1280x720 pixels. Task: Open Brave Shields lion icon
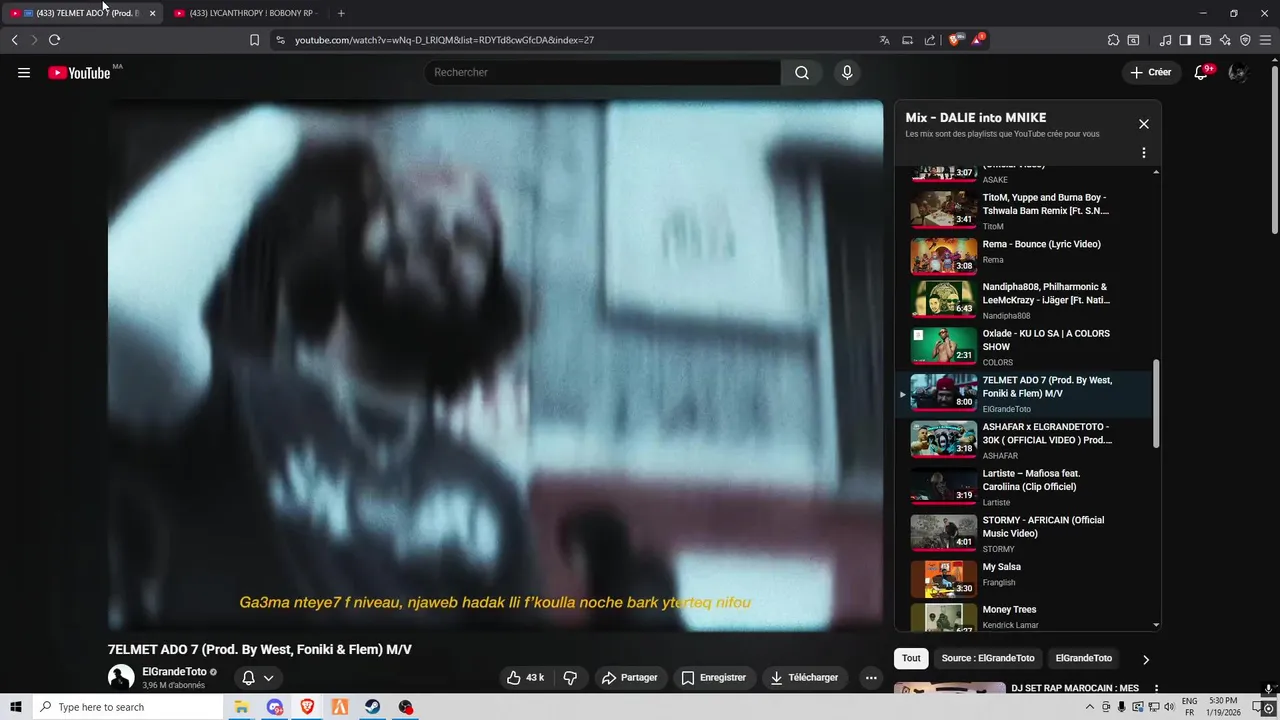click(955, 40)
